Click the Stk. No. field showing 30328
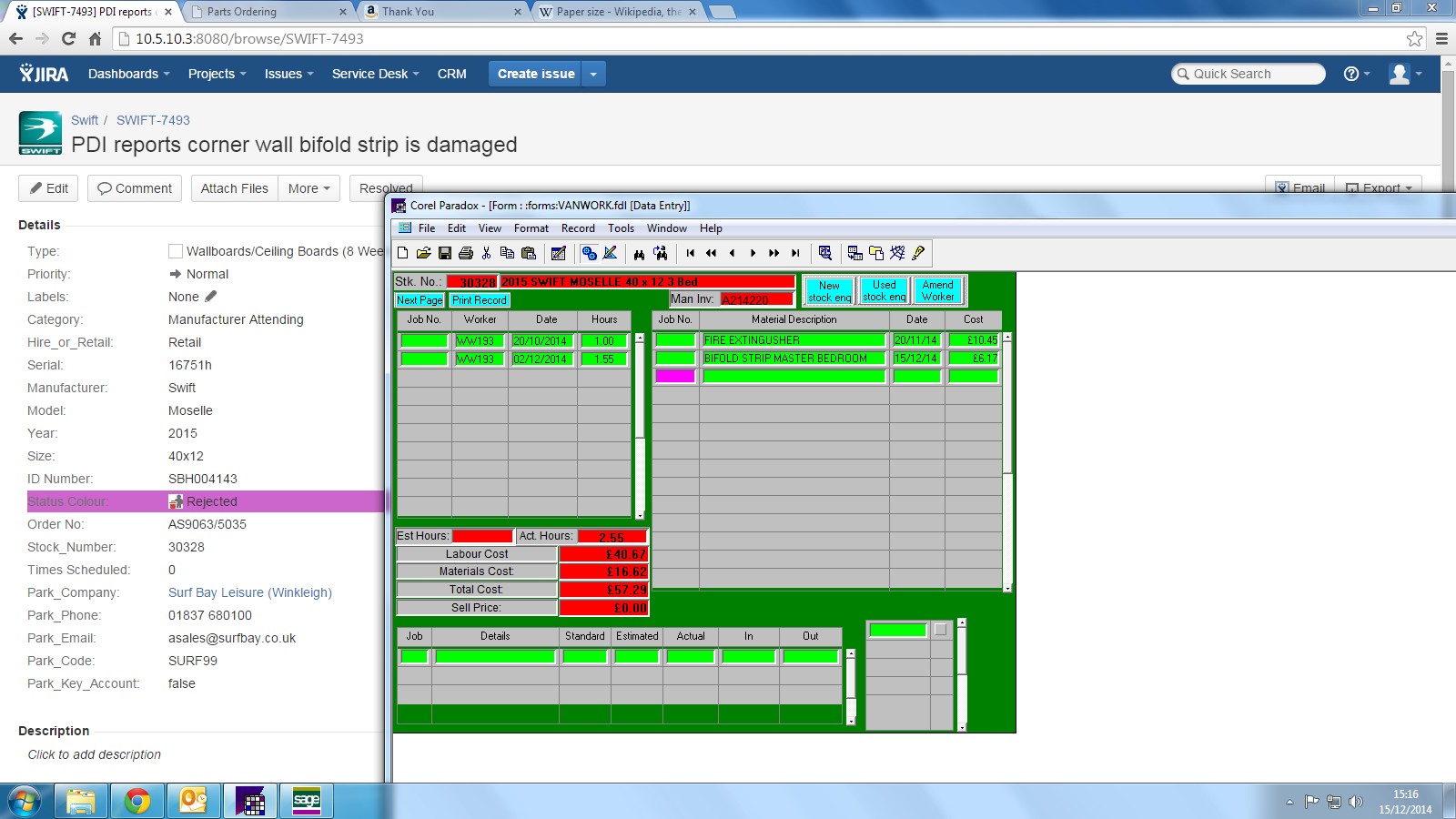 [471, 282]
